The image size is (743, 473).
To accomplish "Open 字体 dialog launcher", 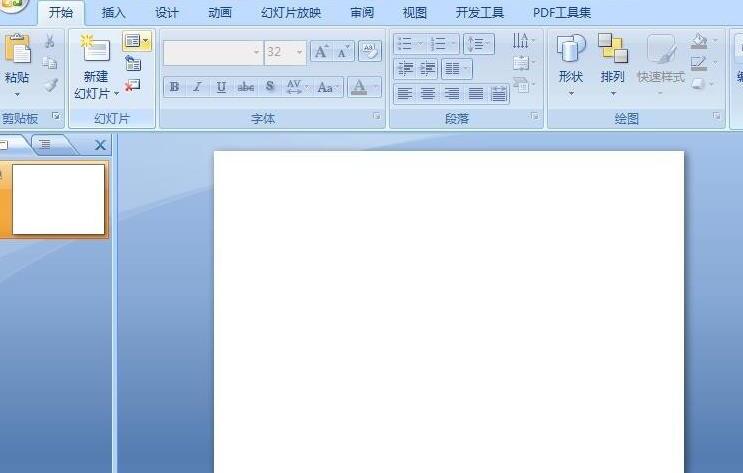I will point(376,116).
